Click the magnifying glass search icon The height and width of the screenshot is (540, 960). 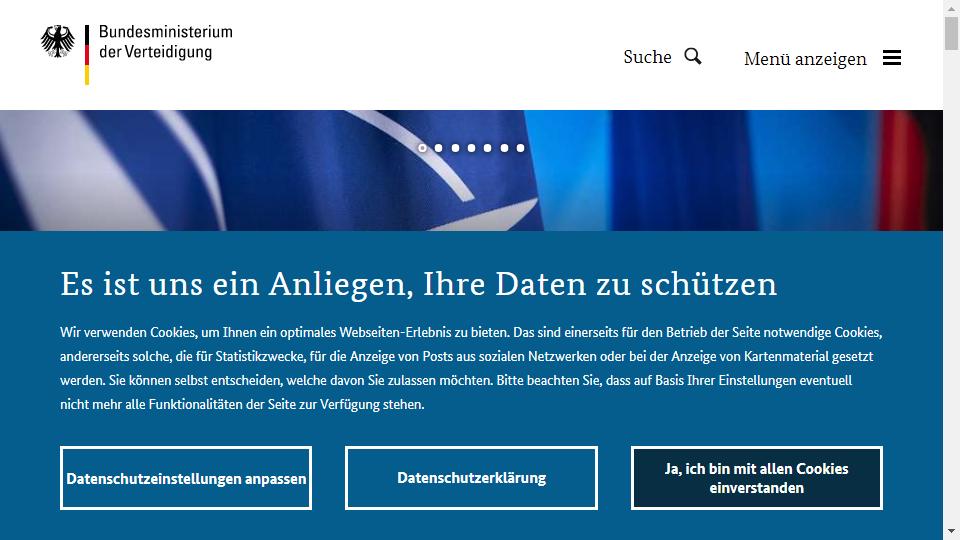tap(692, 56)
